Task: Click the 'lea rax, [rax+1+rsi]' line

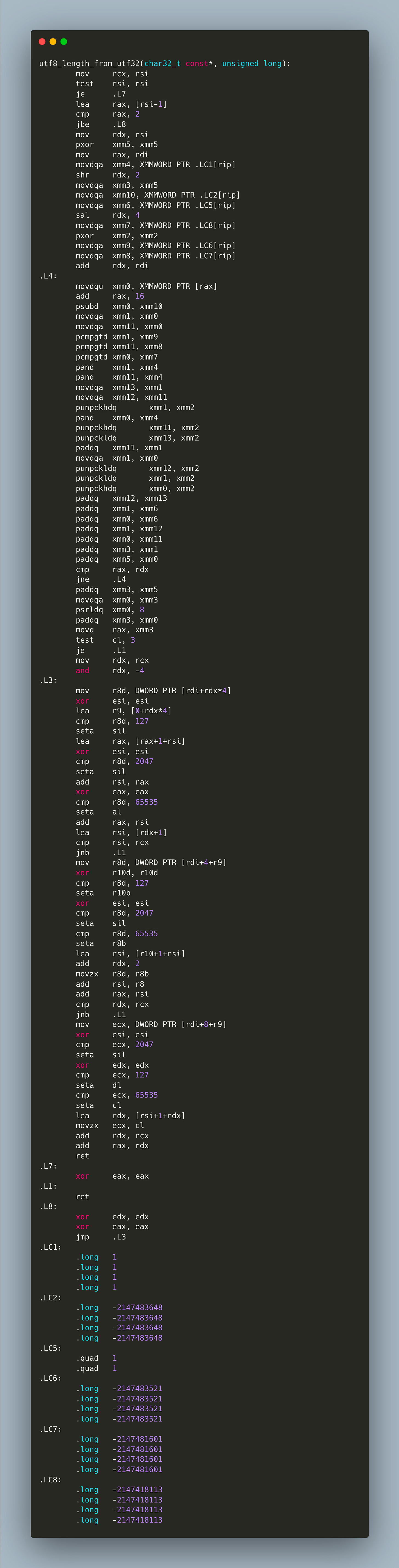Action: 130,741
